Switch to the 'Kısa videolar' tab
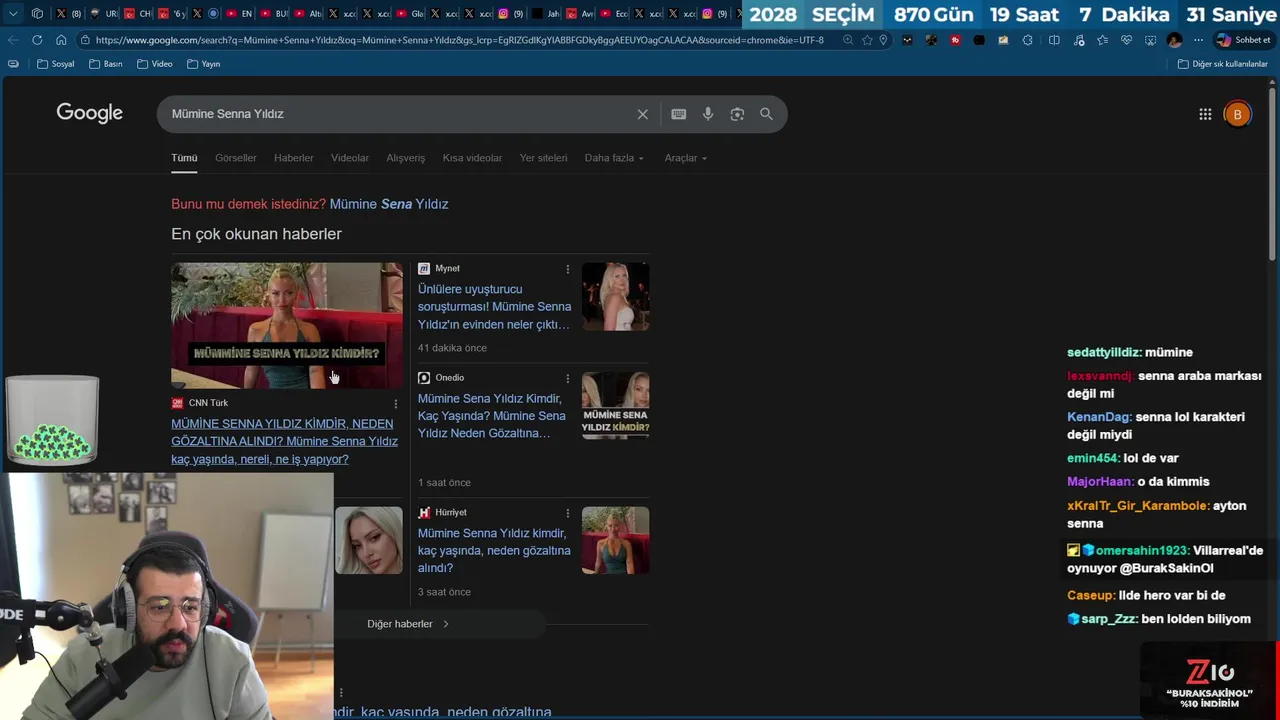This screenshot has width=1280, height=720. [x=472, y=158]
